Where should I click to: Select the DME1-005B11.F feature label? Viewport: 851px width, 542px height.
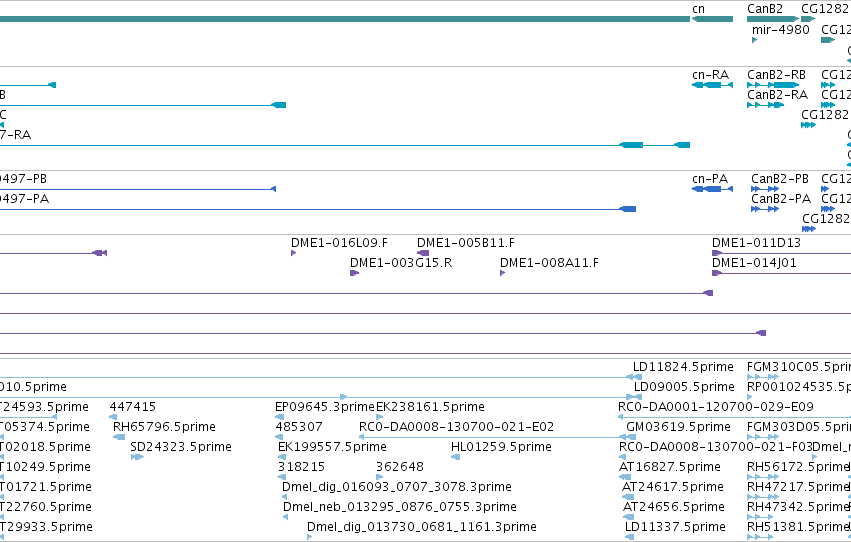(466, 243)
